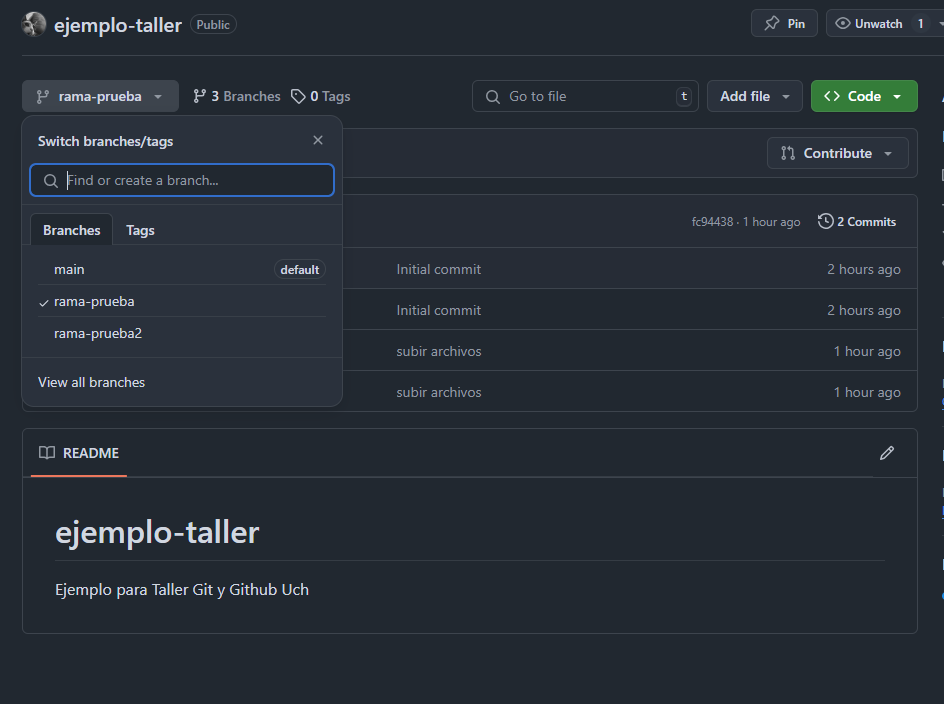944x704 pixels.
Task: Open the green Code dropdown
Action: point(864,96)
